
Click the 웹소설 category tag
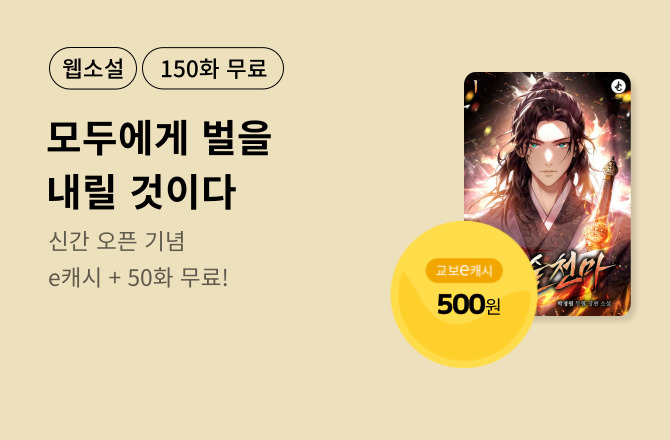(93, 68)
